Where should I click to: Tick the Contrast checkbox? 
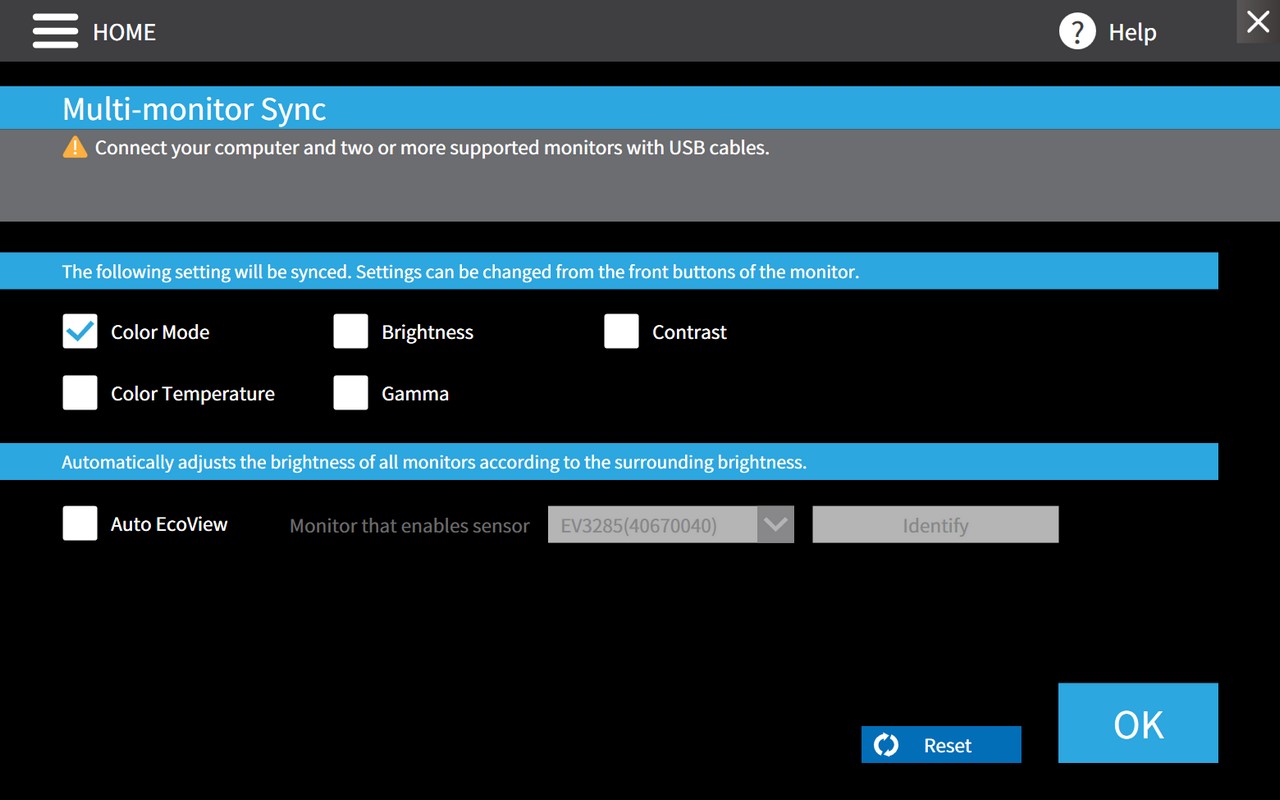point(621,331)
